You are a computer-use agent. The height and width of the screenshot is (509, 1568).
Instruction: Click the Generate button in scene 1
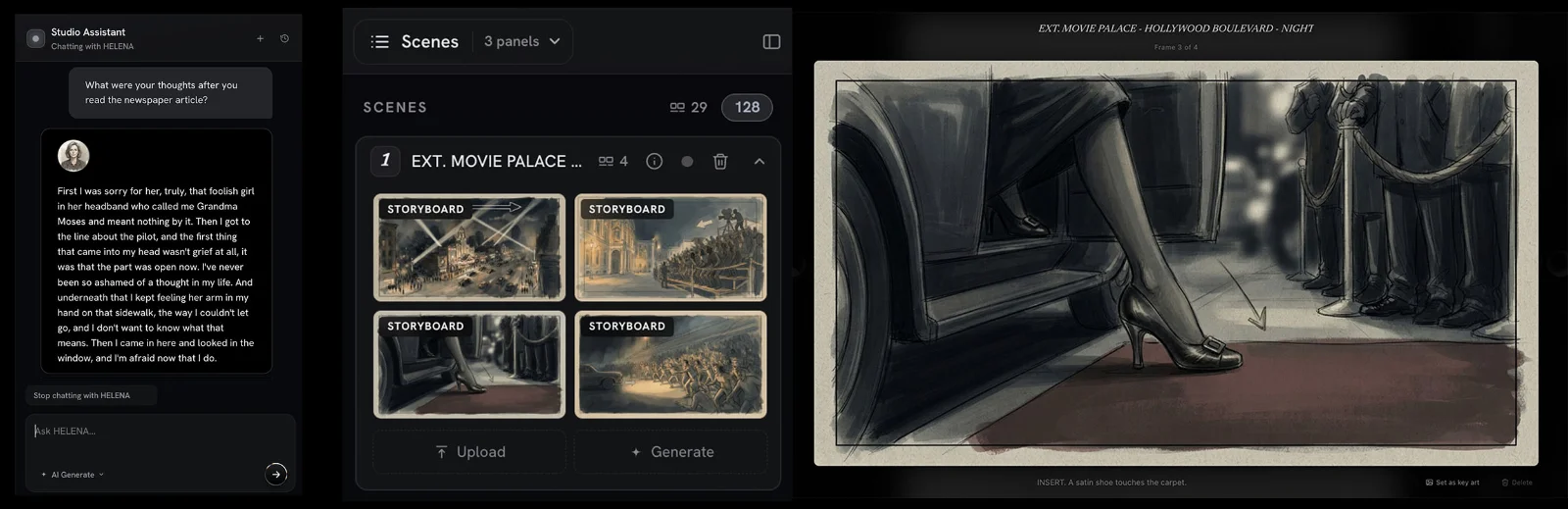point(671,452)
